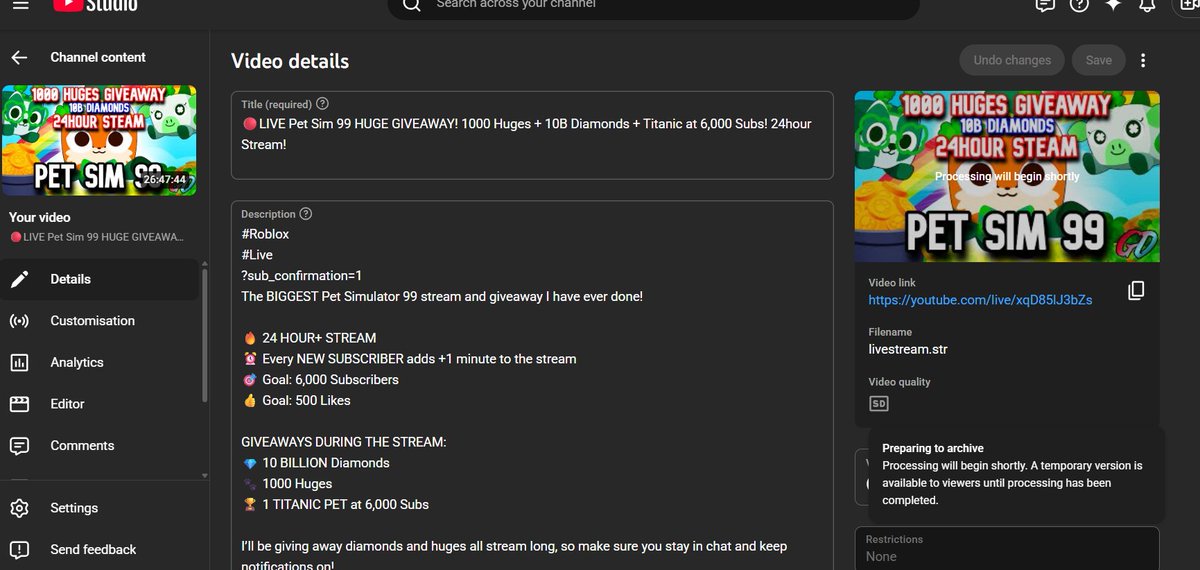Click 'GIVEAWAYS DURING THE STREAM:' line
The height and width of the screenshot is (570, 1200).
(x=344, y=442)
